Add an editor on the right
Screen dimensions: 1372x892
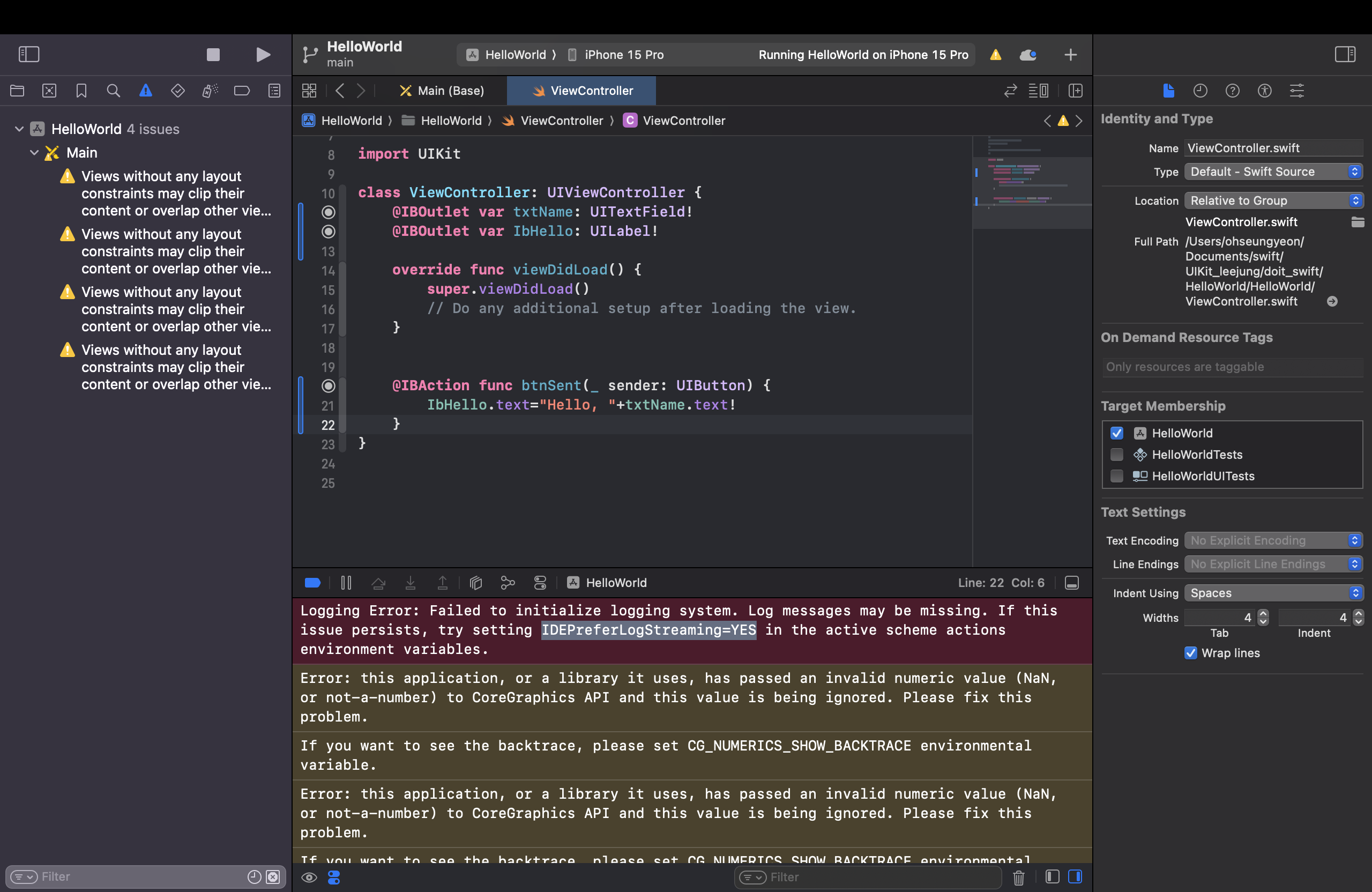(x=1076, y=91)
